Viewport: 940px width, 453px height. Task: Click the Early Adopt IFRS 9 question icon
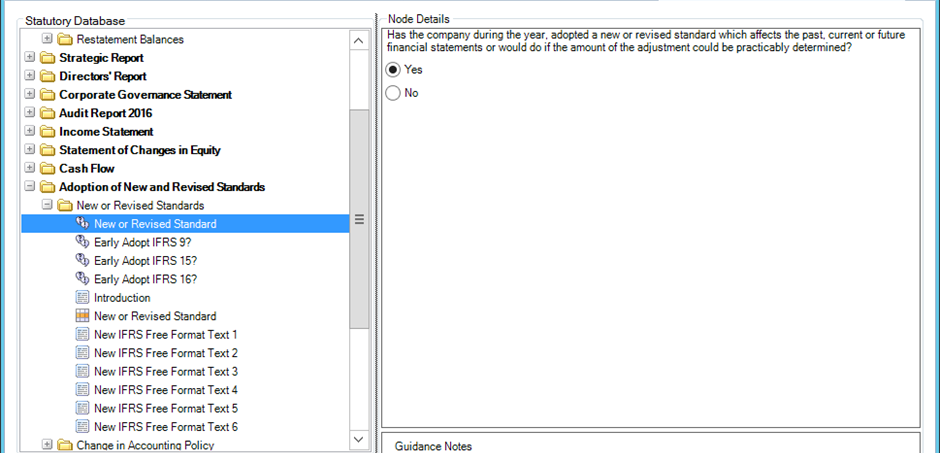pyautogui.click(x=82, y=242)
